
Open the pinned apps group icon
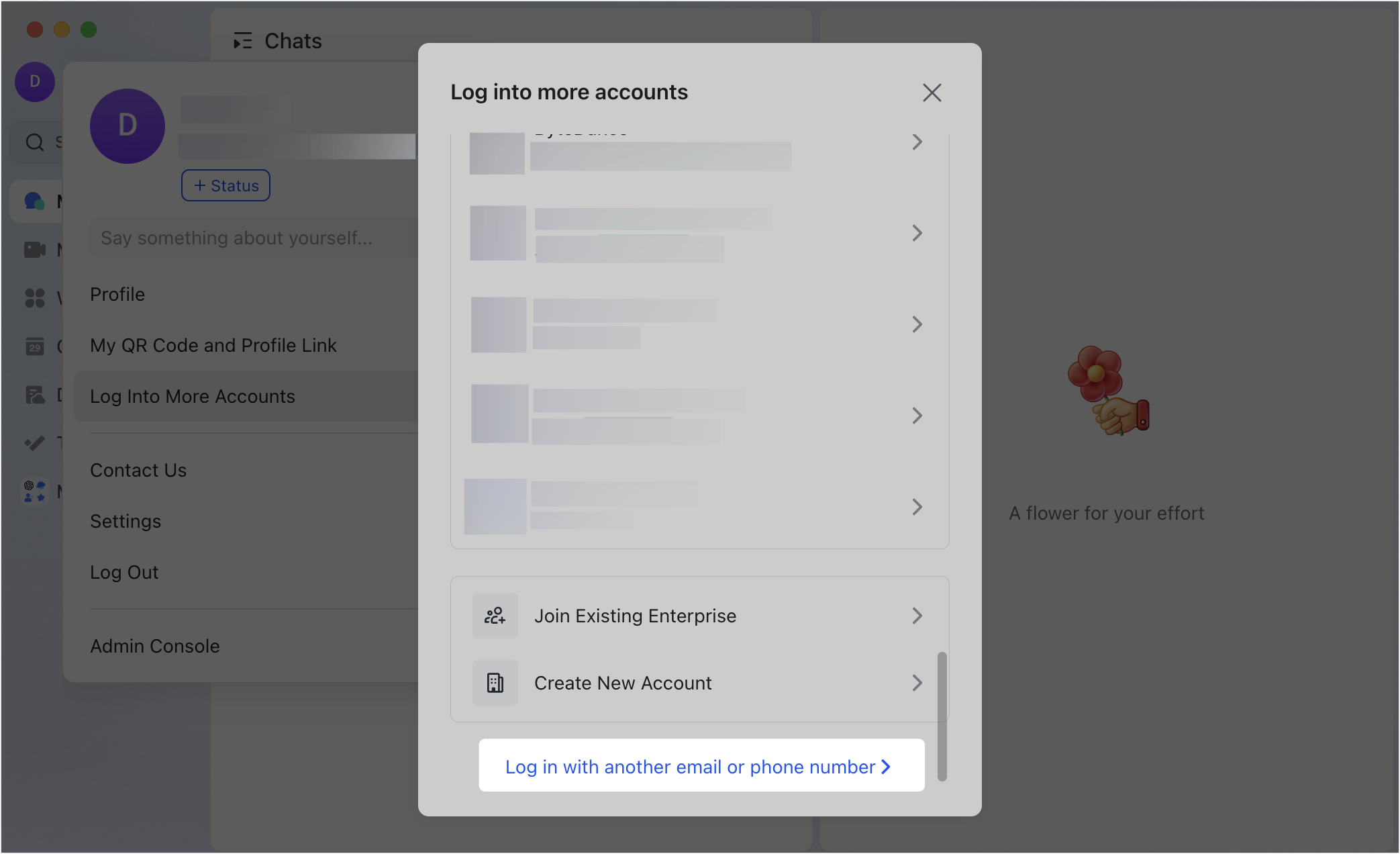[x=34, y=491]
